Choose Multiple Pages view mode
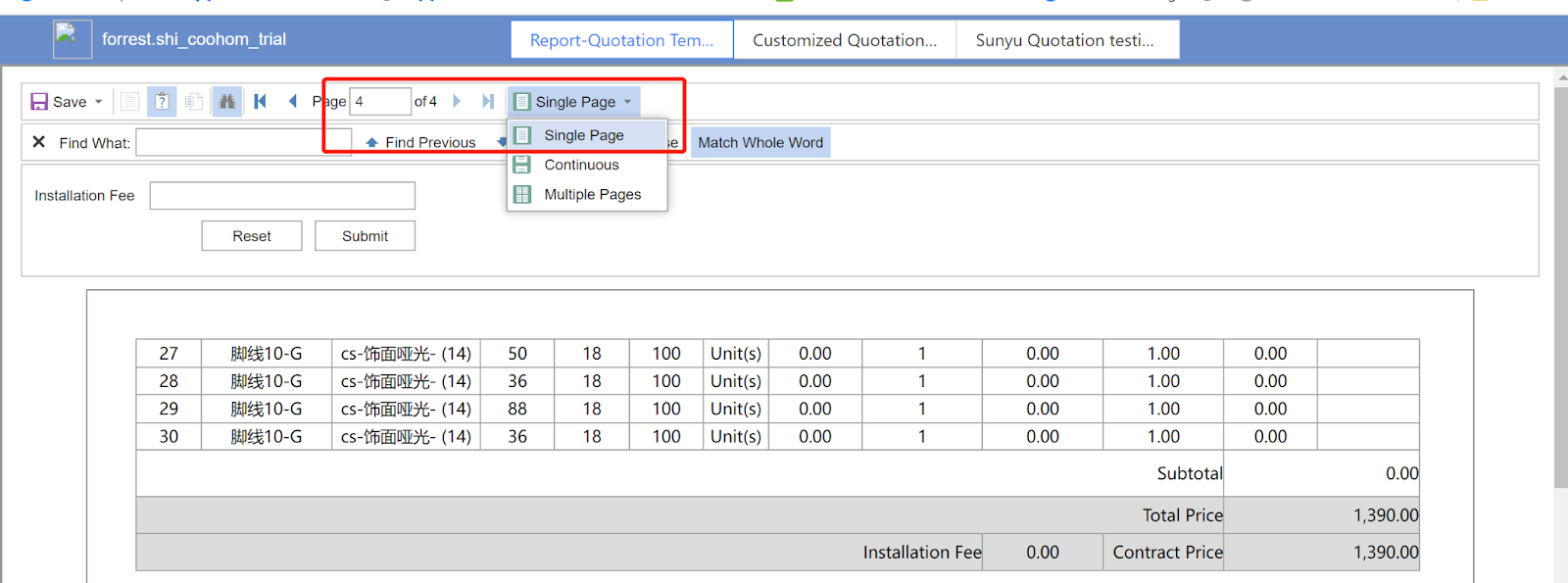 point(592,194)
